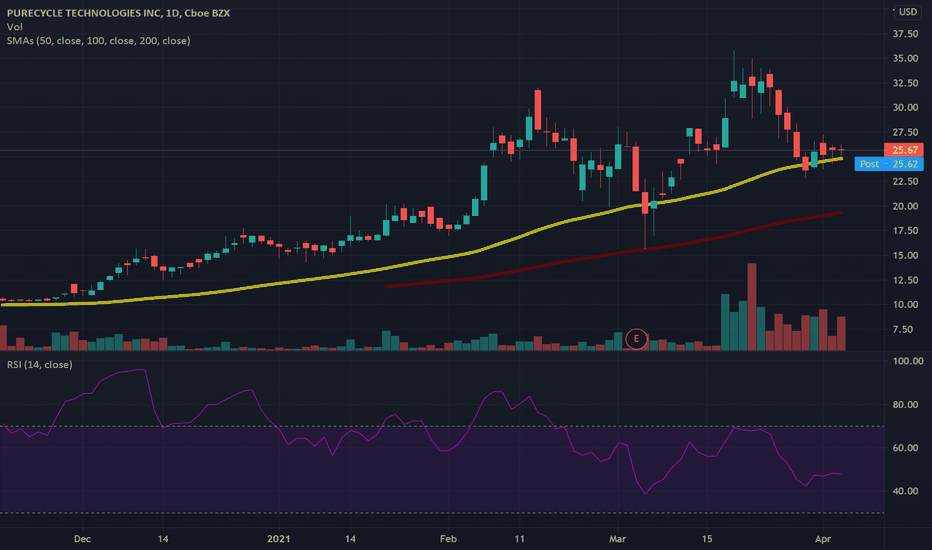Screen dimensions: 932x550
Task: Click the 37.50 price axis label
Action: click(905, 34)
